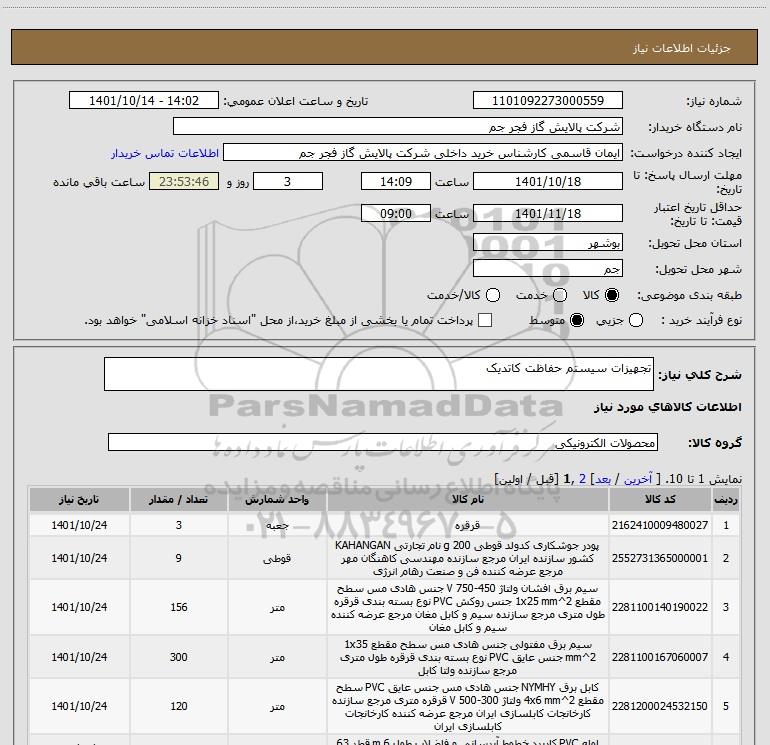This screenshot has height=745, width=770.
Task: Click the کد کالا column header
Action: pos(660,499)
